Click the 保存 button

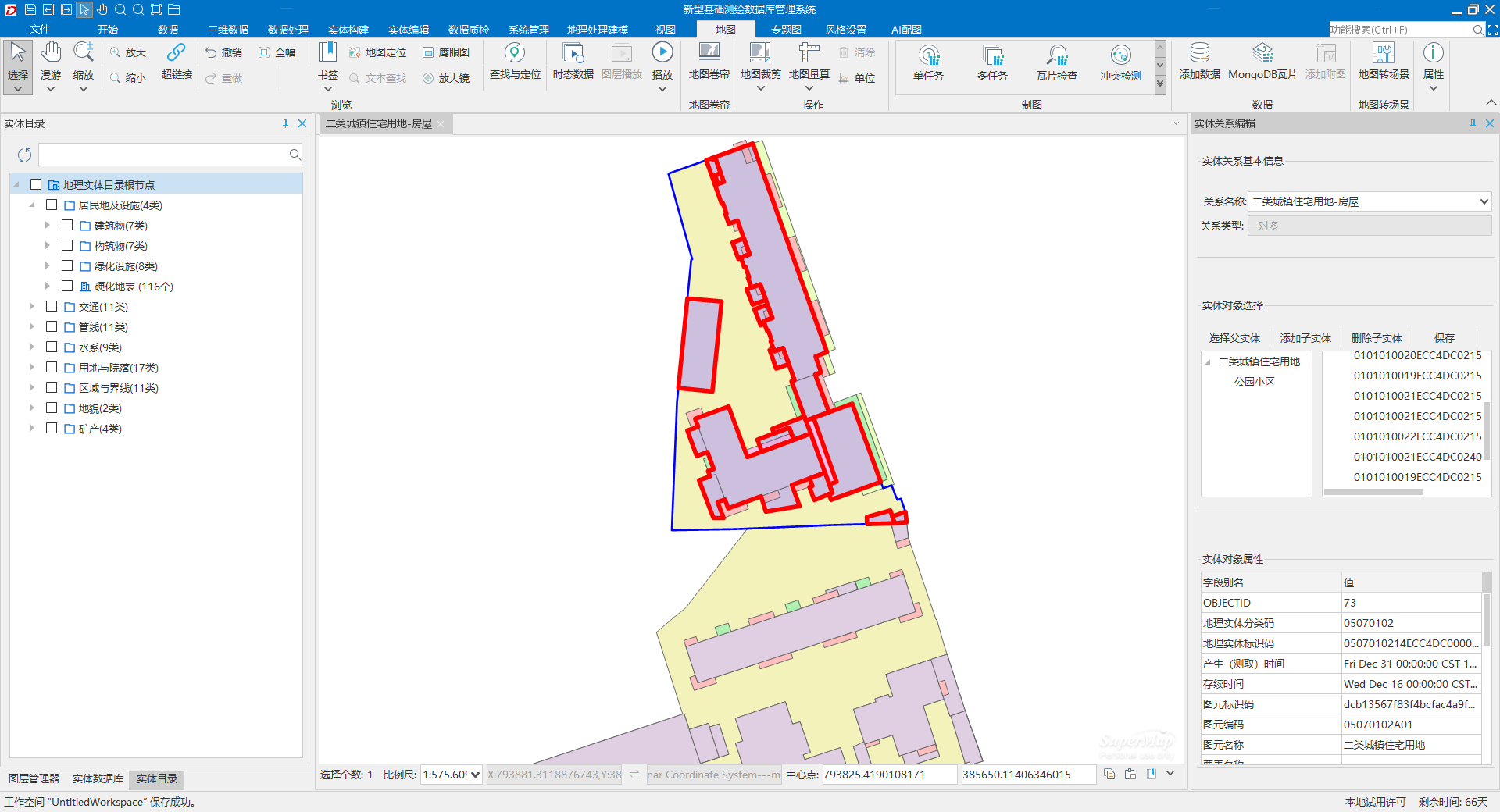[1445, 338]
